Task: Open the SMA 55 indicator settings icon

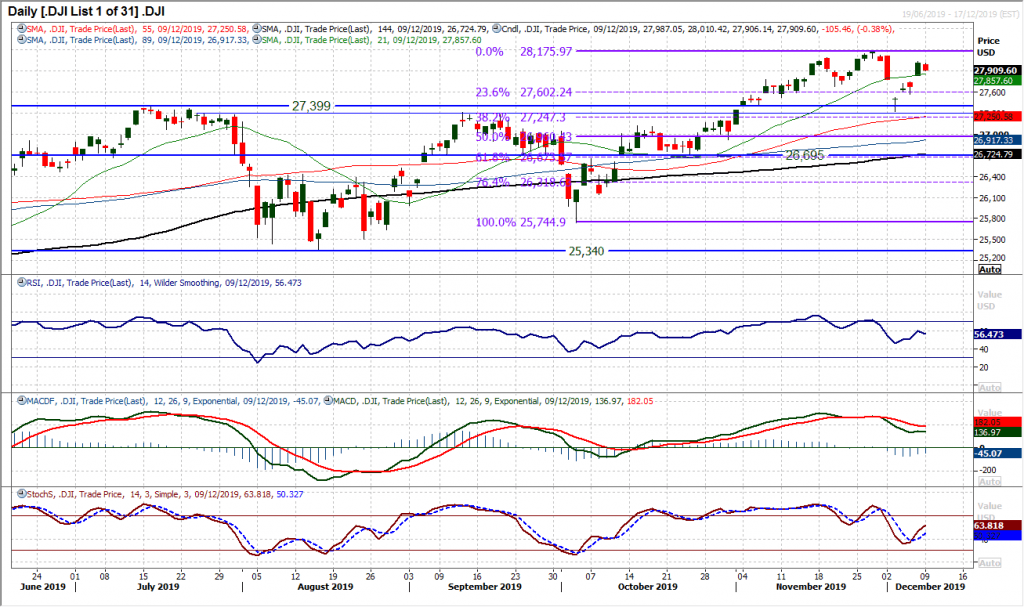Action: [x=22, y=29]
